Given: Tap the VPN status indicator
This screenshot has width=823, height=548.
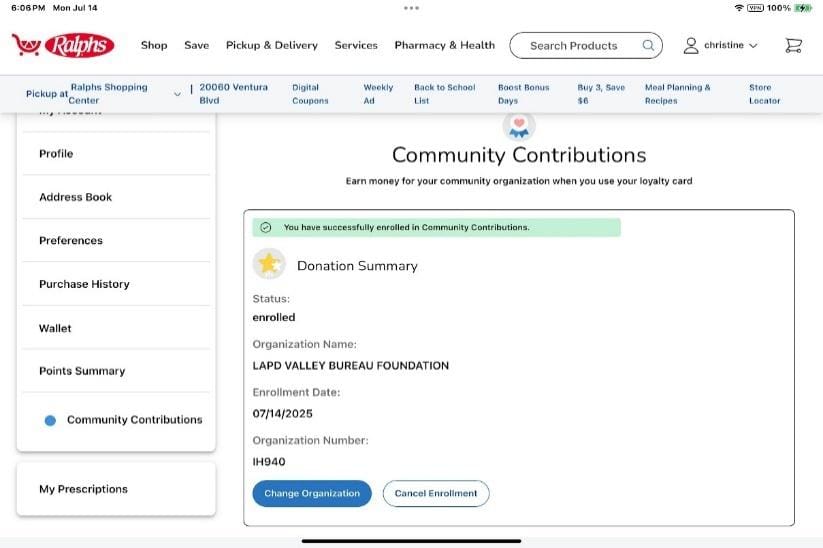Looking at the screenshot, I should click(x=755, y=8).
